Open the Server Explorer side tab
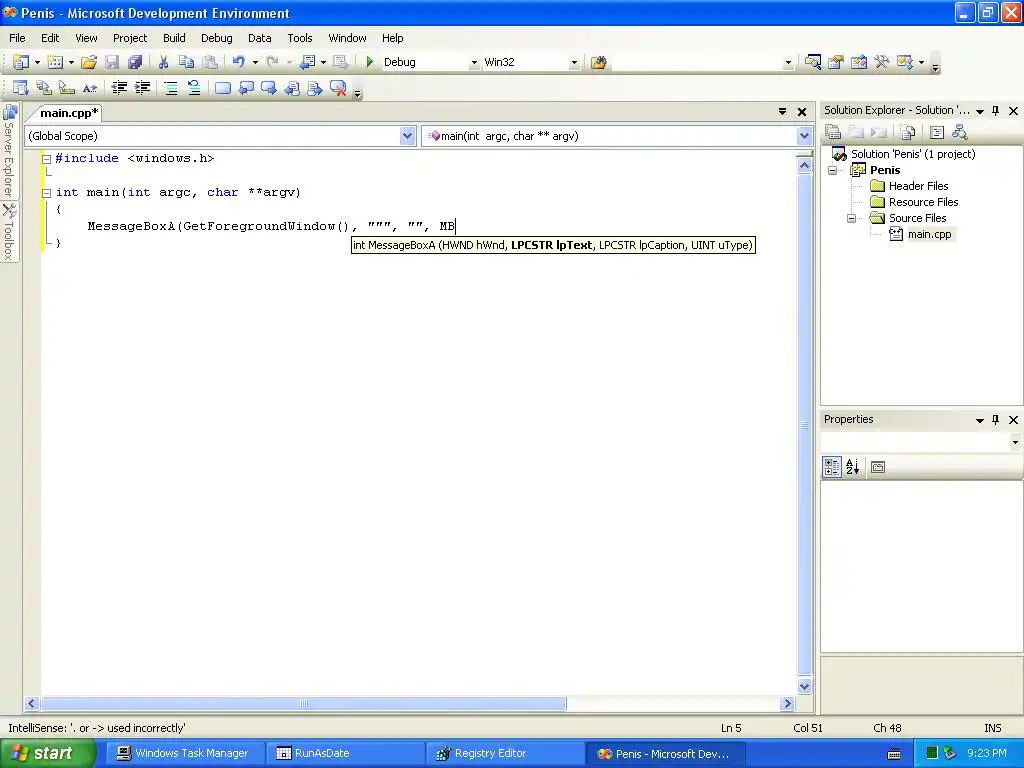The image size is (1024, 768). (x=9, y=152)
